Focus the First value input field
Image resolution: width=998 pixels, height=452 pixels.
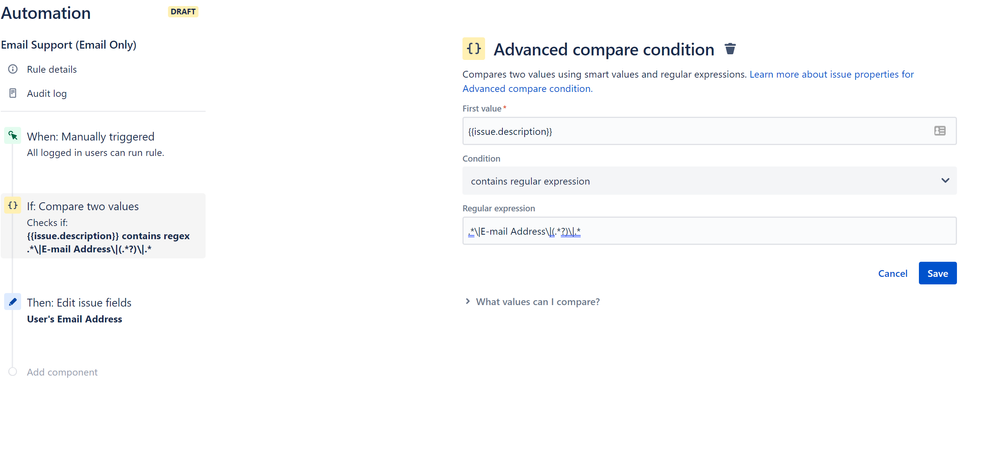tap(695, 131)
